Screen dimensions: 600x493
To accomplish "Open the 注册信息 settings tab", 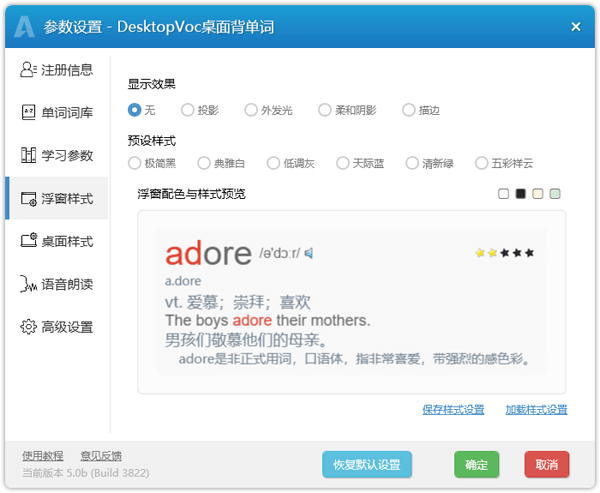I will click(57, 70).
